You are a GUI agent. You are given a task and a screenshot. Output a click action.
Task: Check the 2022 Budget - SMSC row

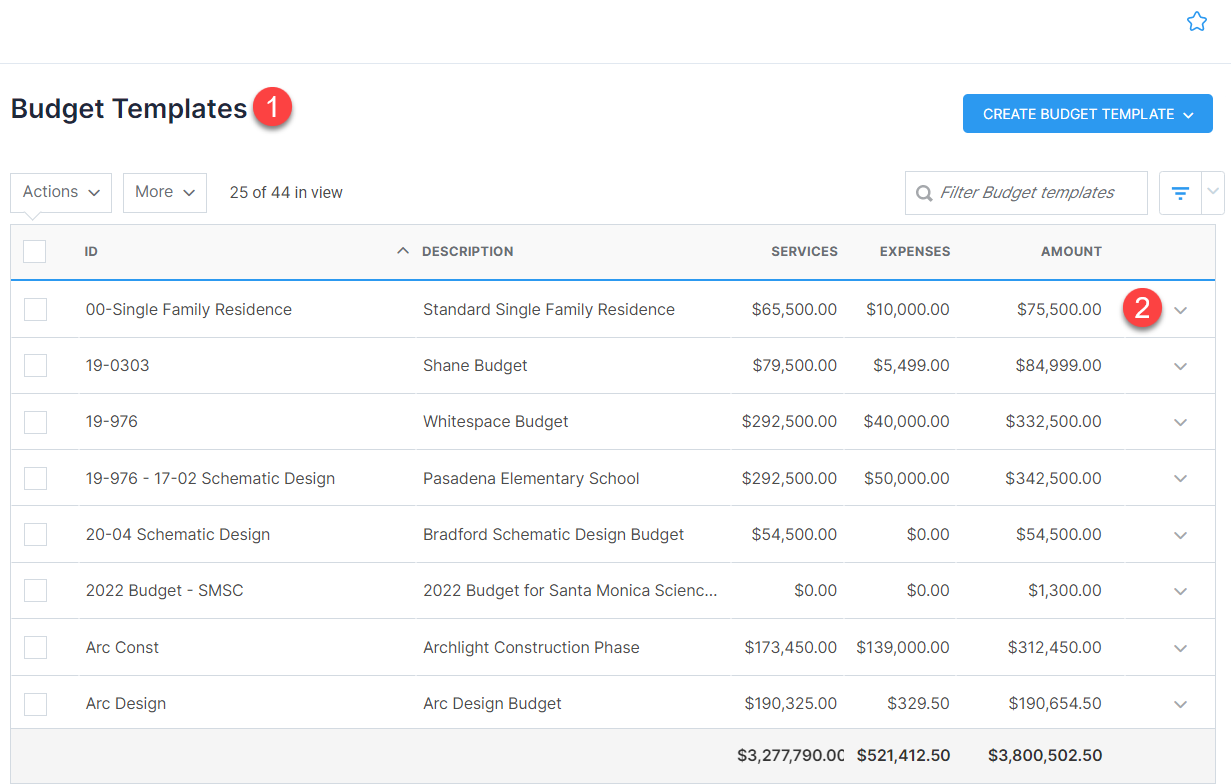(x=35, y=590)
